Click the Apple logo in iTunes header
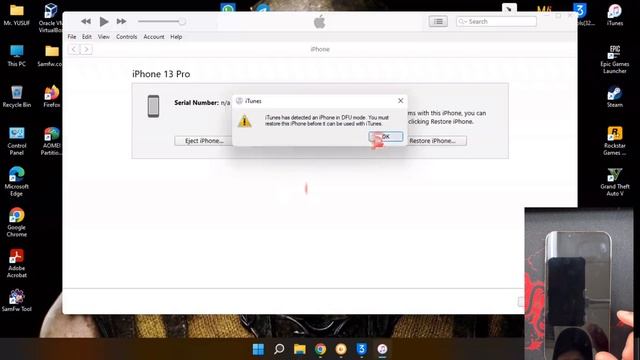The image size is (640, 360). coord(320,22)
